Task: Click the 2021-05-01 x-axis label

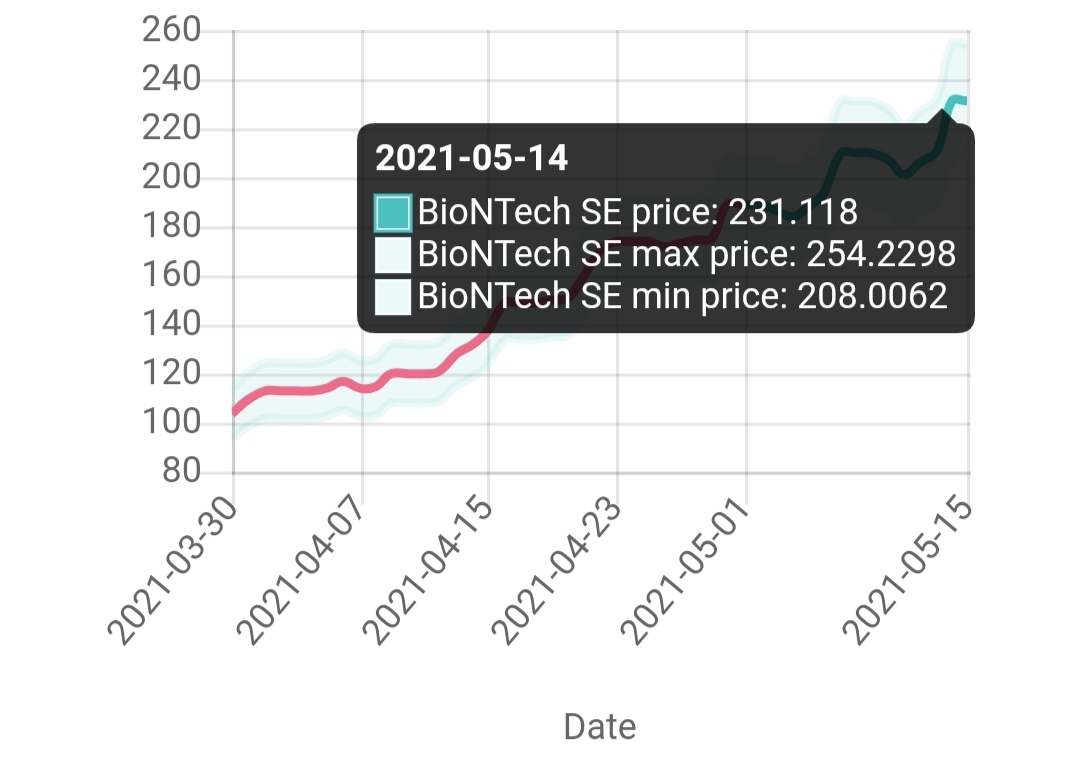Action: pyautogui.click(x=688, y=572)
